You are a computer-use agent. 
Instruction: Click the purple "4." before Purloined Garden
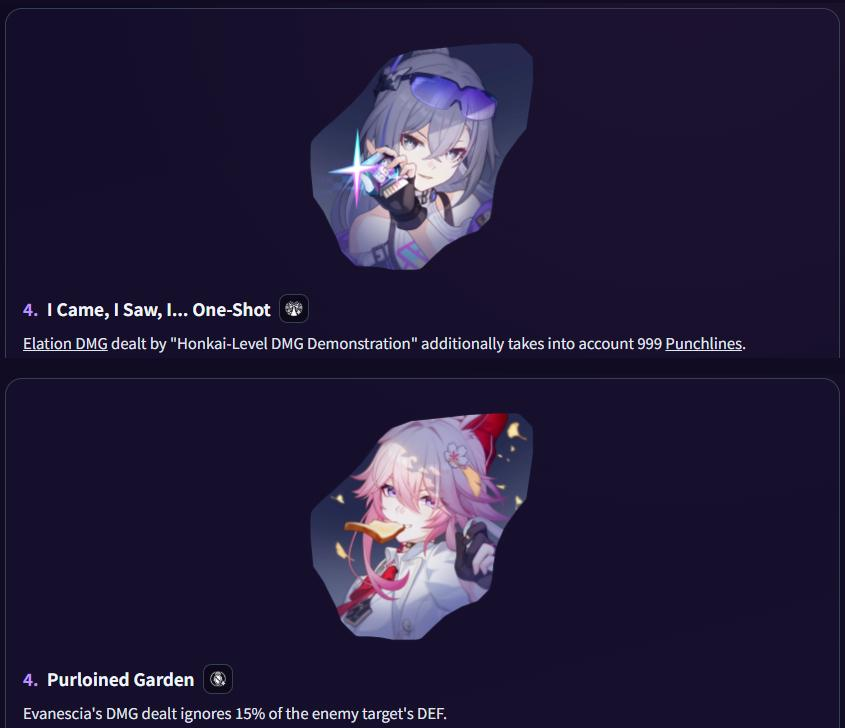pos(30,680)
